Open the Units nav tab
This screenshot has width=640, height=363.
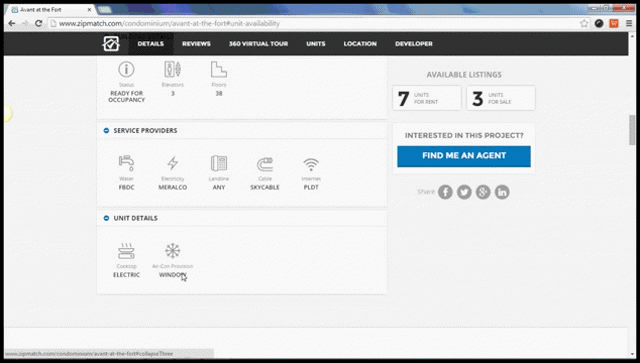(316, 44)
